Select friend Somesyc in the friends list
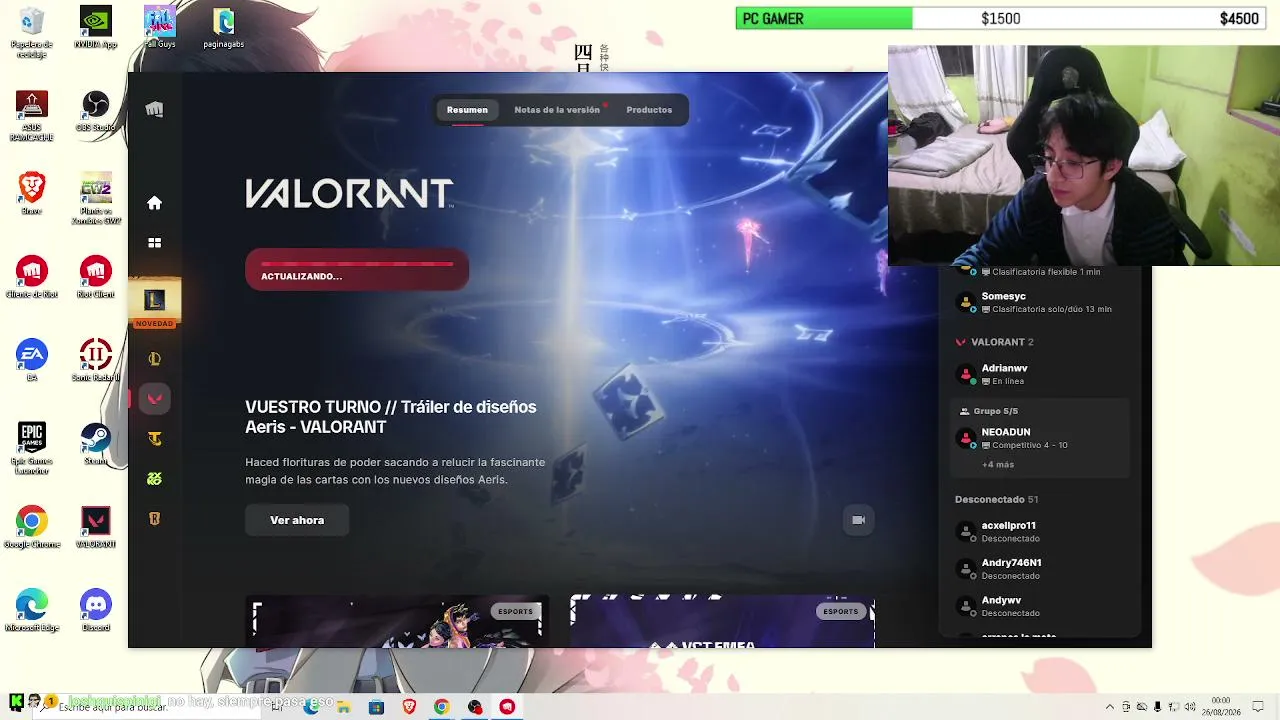 (x=1040, y=302)
